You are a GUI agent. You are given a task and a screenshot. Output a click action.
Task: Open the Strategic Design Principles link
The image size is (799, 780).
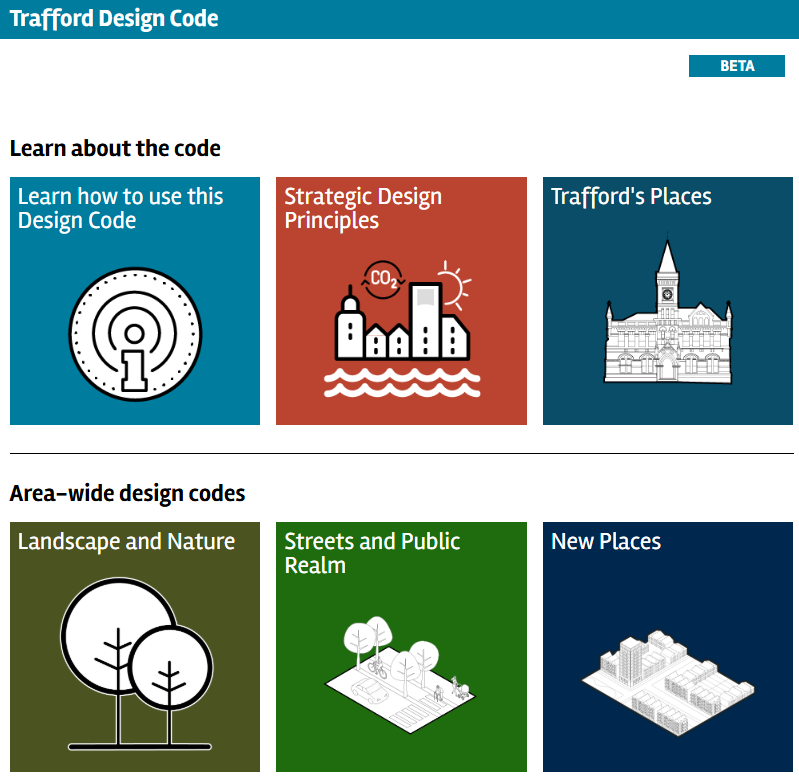363,208
